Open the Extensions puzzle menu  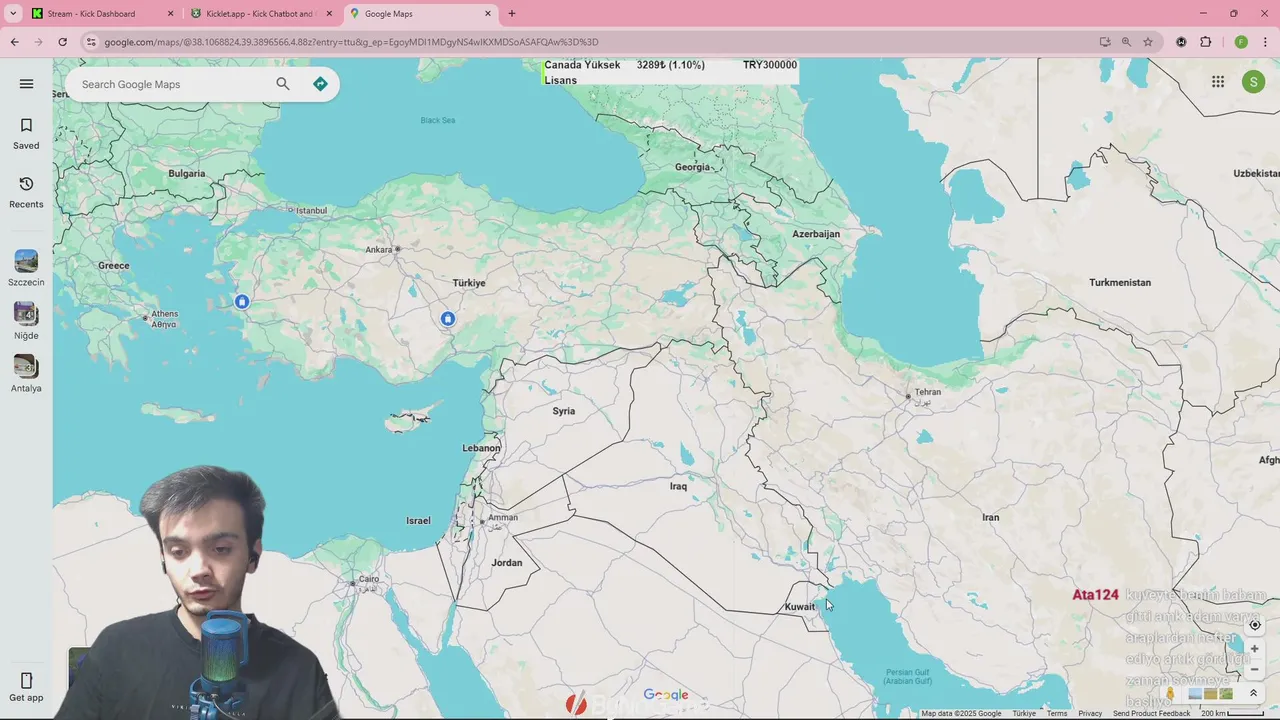pos(1205,42)
